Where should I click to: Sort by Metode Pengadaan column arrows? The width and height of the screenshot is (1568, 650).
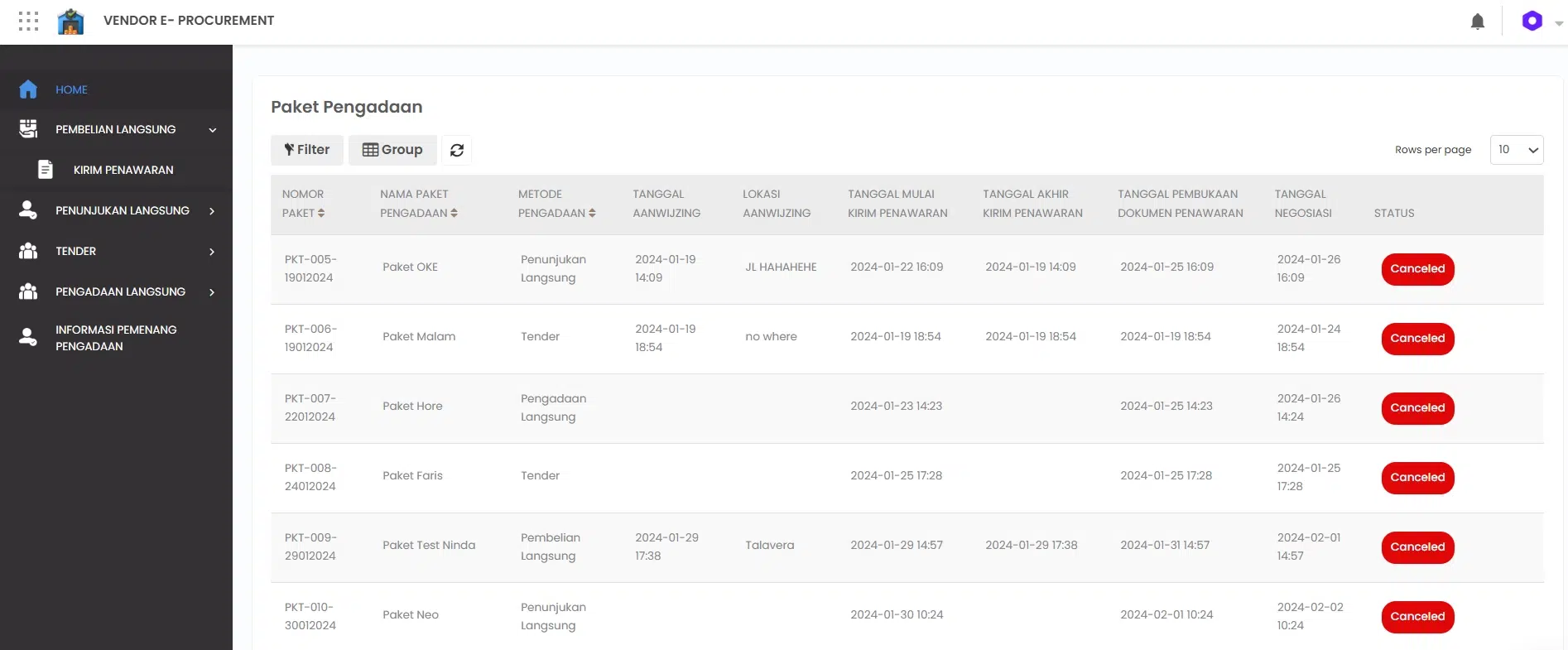592,213
